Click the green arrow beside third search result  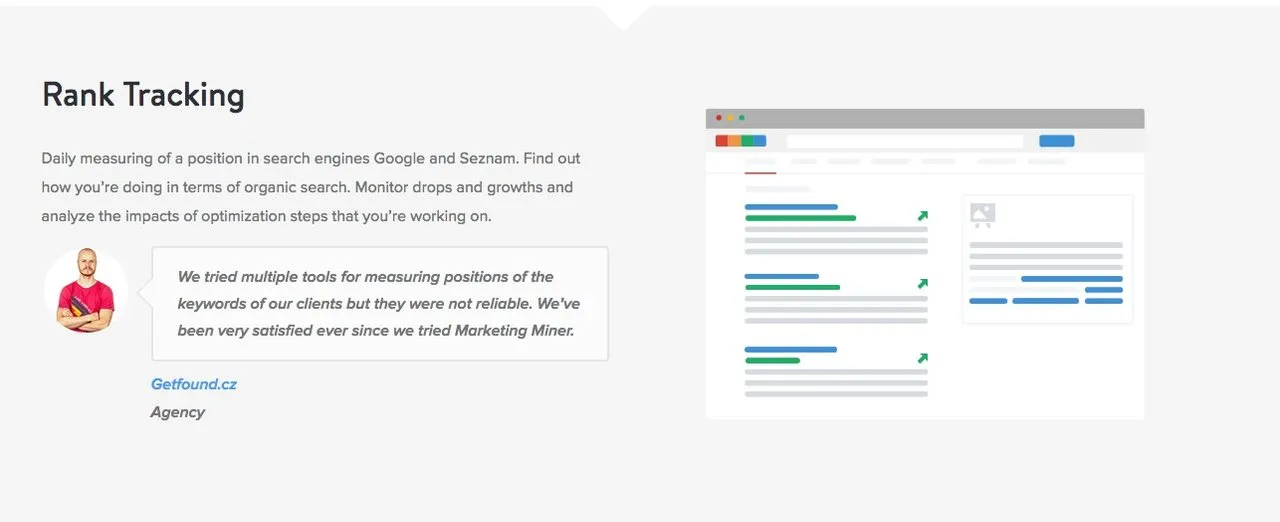(x=922, y=357)
